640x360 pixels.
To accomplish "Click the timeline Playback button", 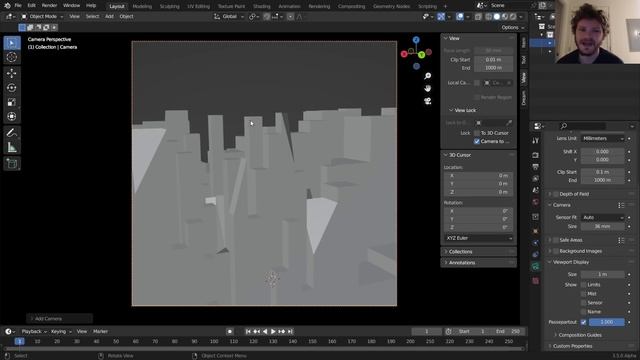I will (x=34, y=331).
